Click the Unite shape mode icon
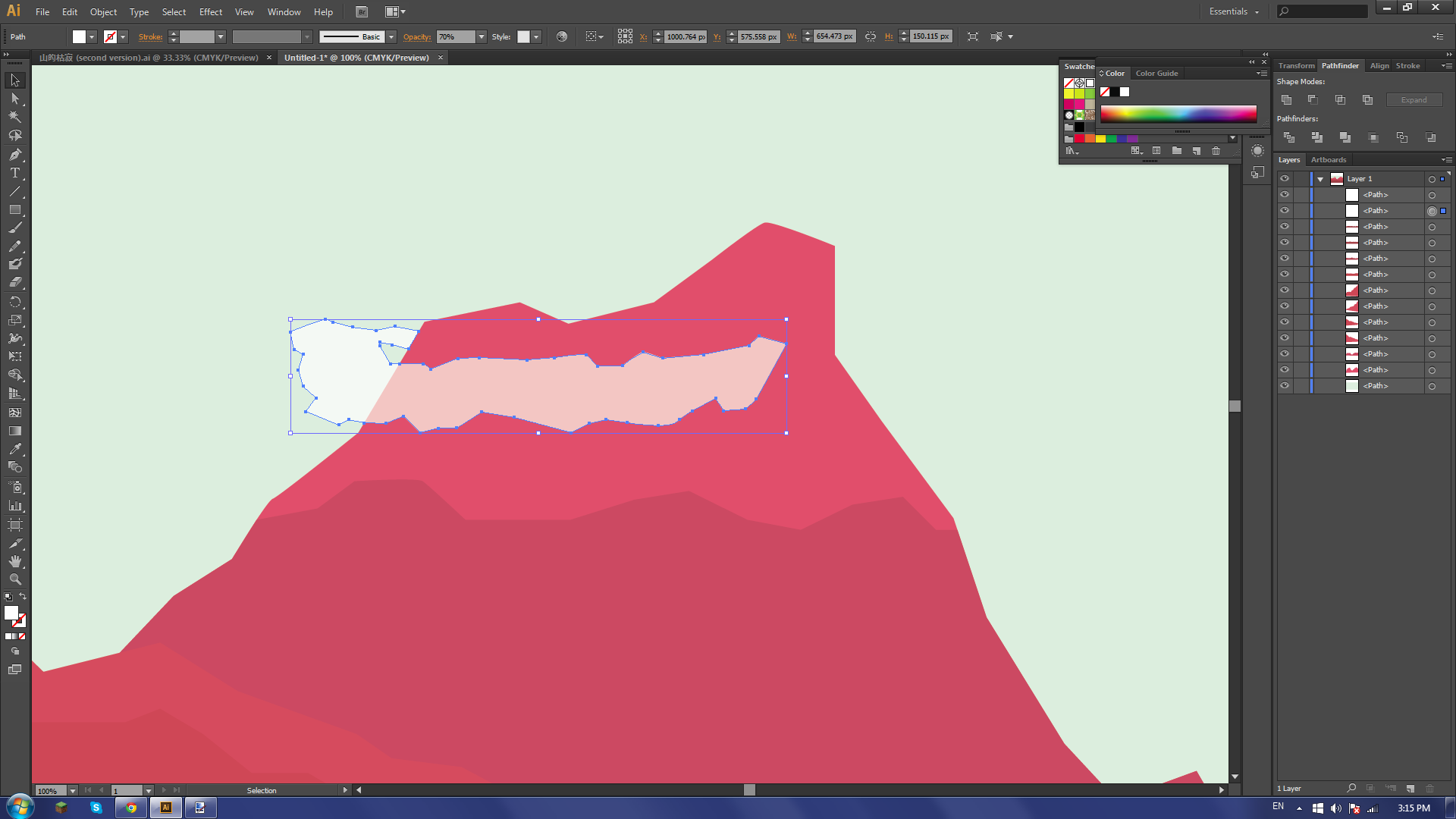This screenshot has height=819, width=1456. 1287,100
